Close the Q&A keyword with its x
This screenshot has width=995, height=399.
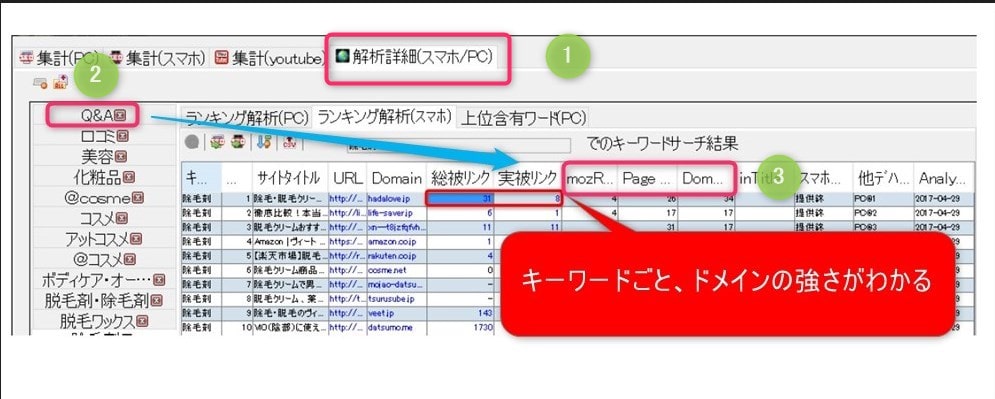(121, 116)
